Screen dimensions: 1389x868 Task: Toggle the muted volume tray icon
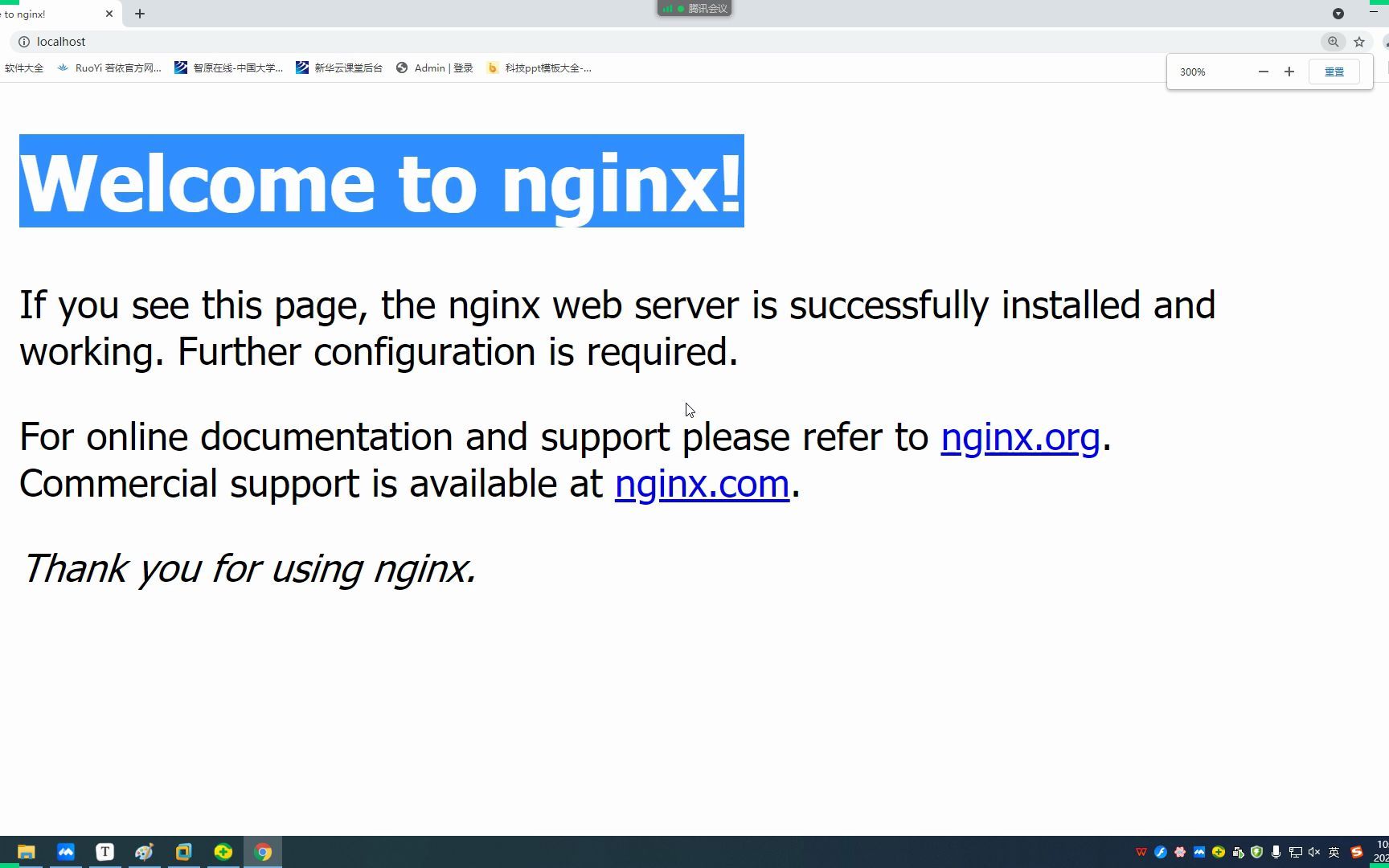pyautogui.click(x=1315, y=852)
